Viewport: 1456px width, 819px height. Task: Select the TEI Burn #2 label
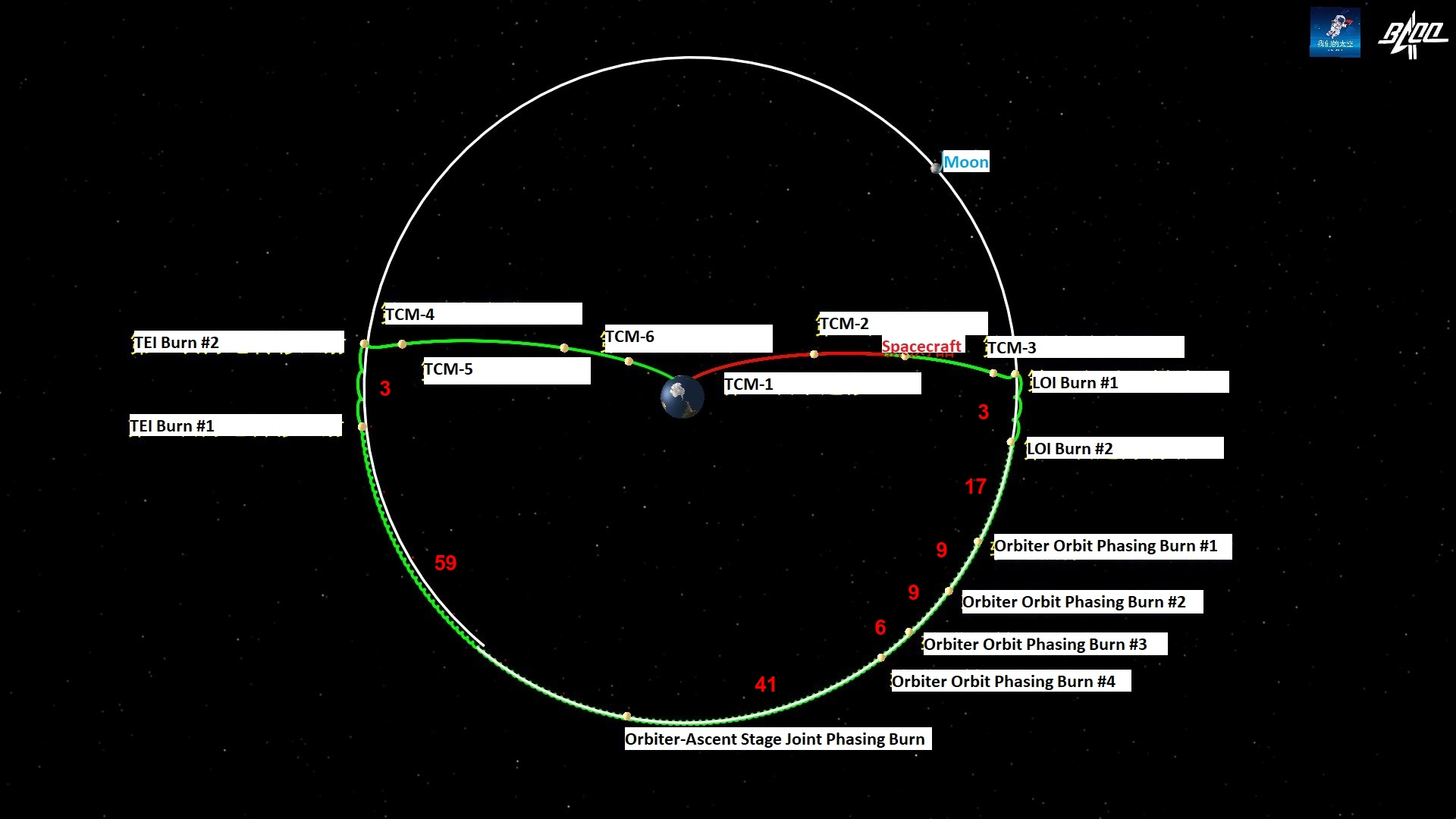coord(238,342)
